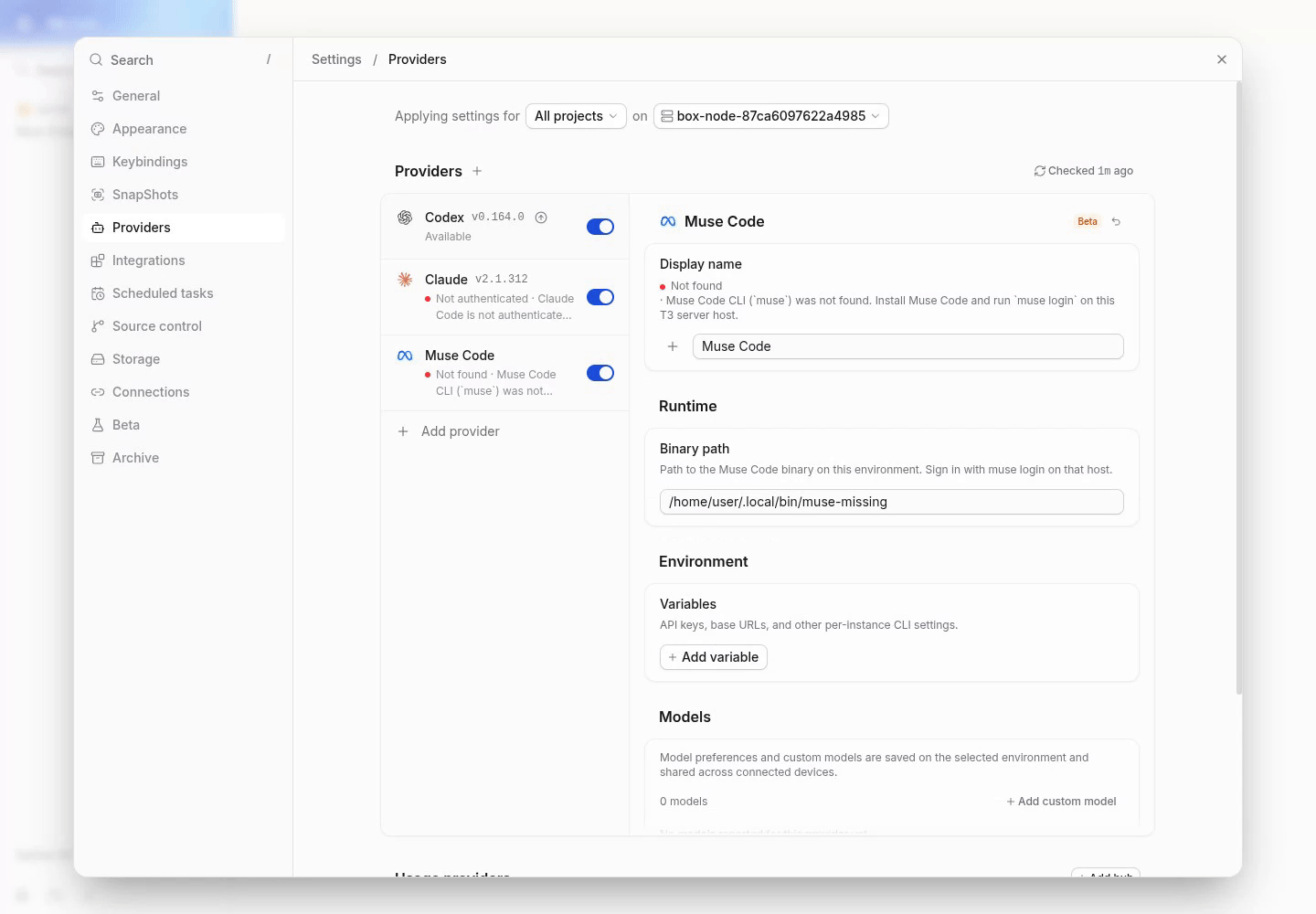1316x914 pixels.
Task: Select SnapShots in the sidebar
Action: click(x=184, y=195)
